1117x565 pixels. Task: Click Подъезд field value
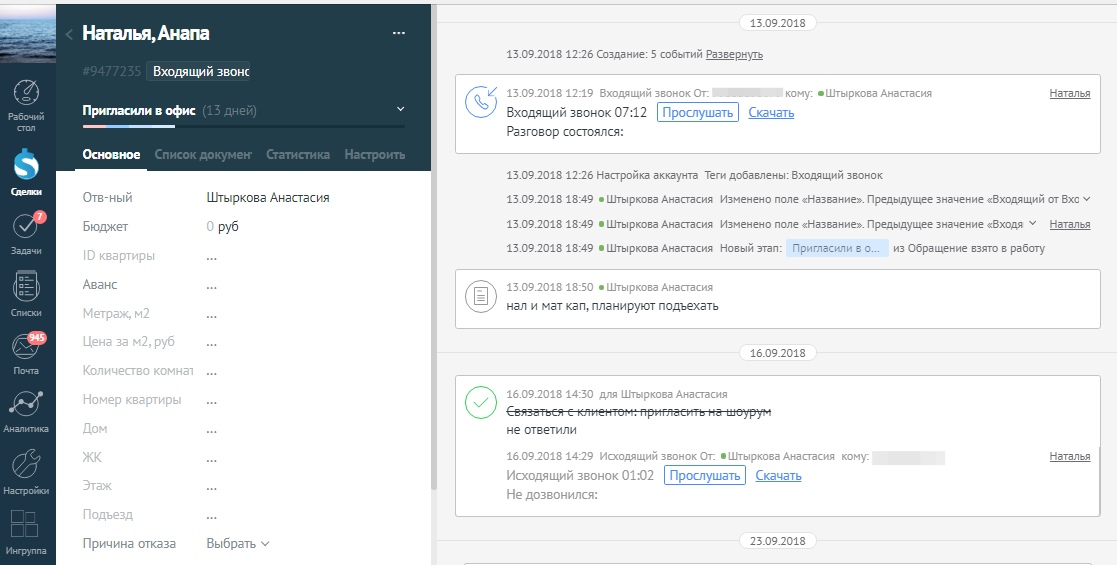coord(212,515)
